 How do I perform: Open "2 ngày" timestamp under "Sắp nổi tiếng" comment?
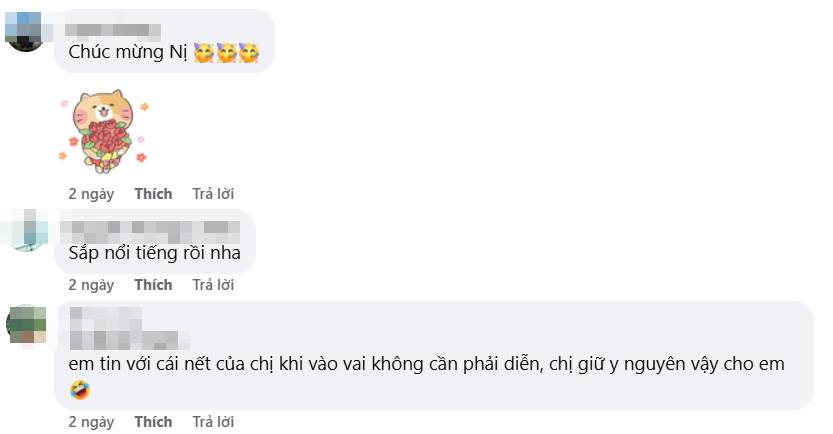point(91,285)
